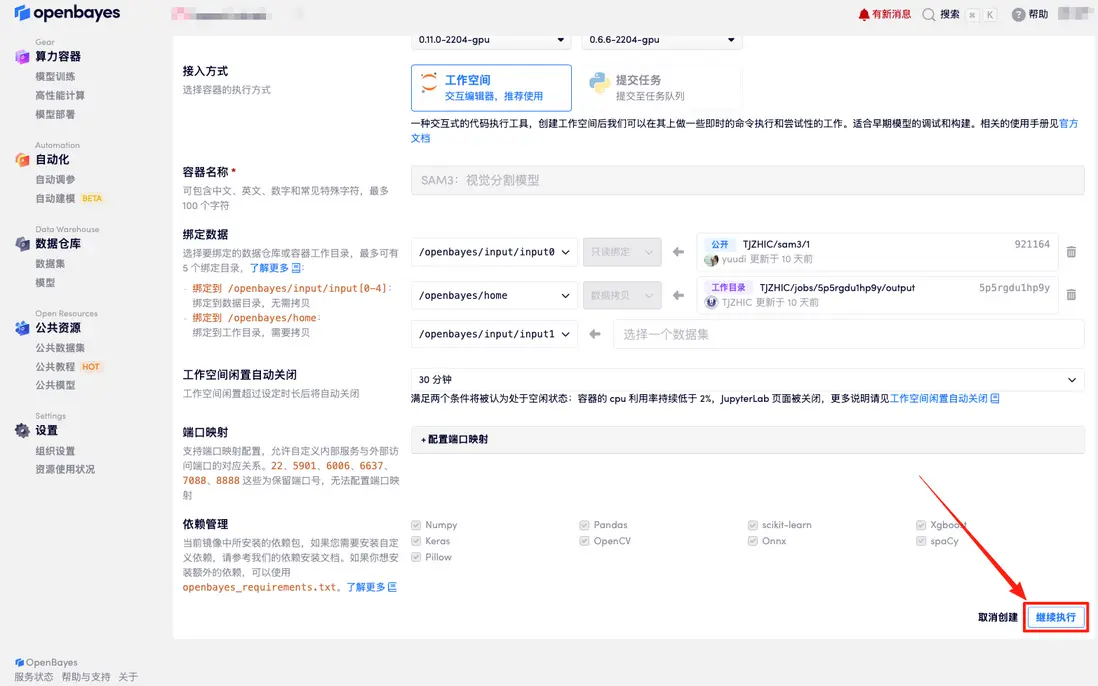Open the /openbayes/input/input0 path dropdown
Screen dimensions: 1098x686
492,252
